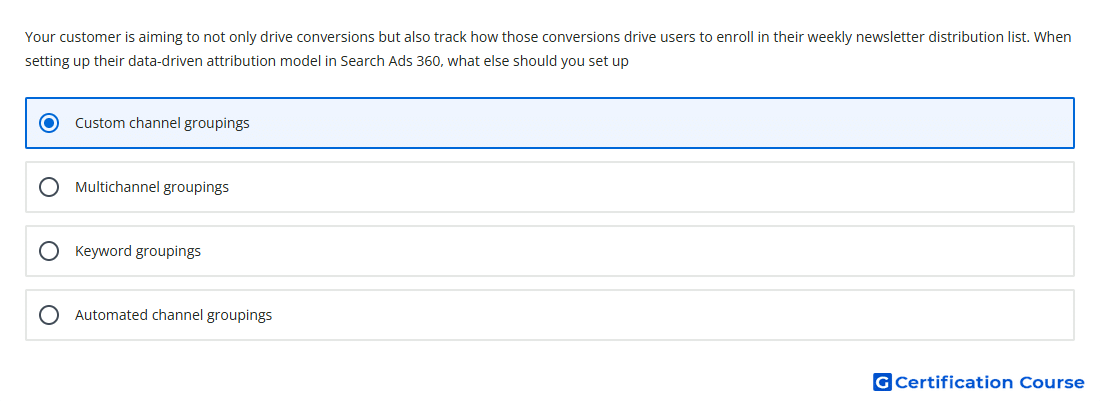The height and width of the screenshot is (401, 1100).
Task: Pick the Keyword groupings radio circle
Action: (x=48, y=251)
